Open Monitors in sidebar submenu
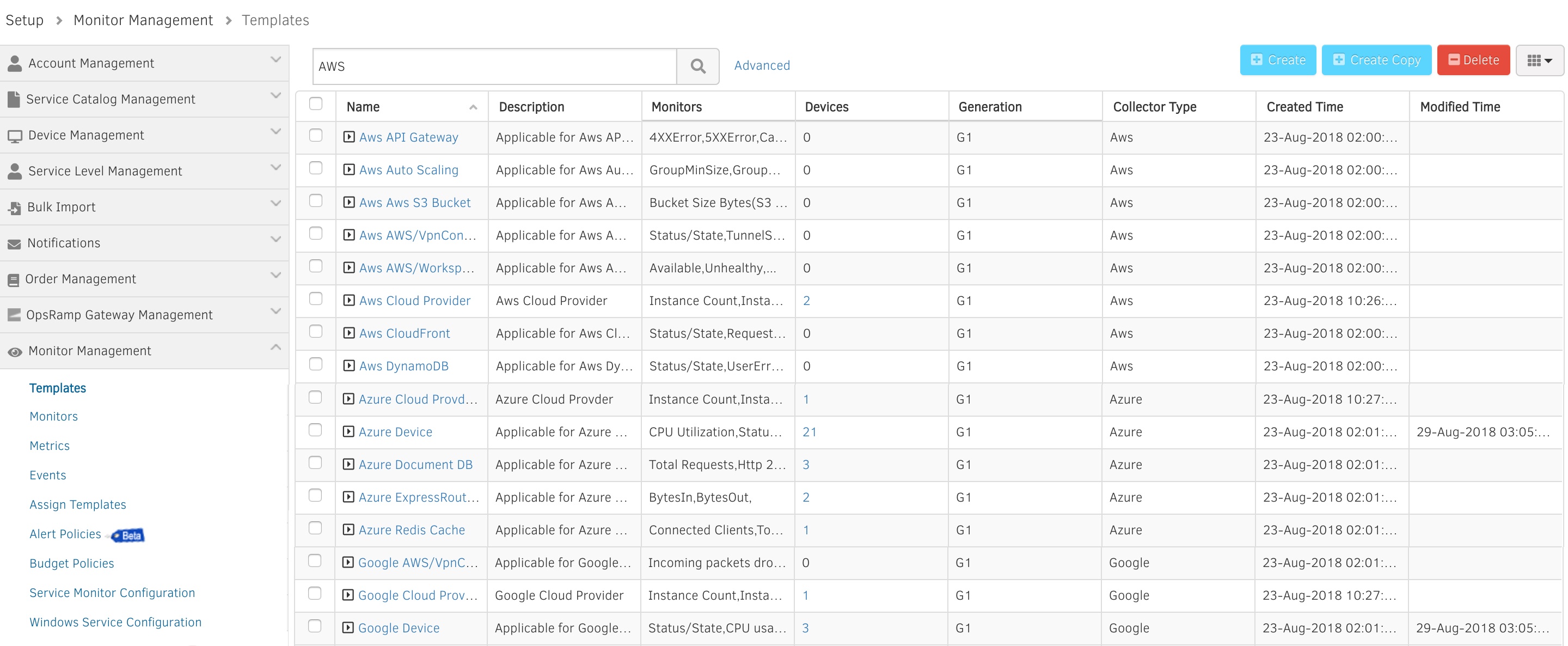 tap(53, 417)
